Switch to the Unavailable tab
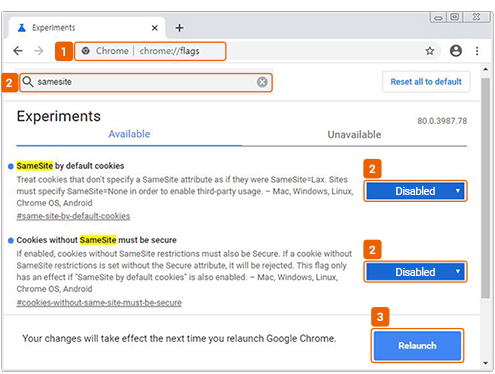495x374 pixels. tap(354, 135)
